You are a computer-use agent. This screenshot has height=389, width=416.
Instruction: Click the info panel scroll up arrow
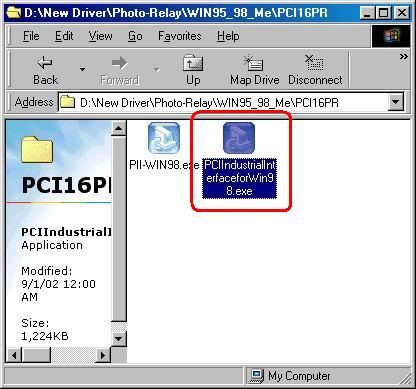(x=119, y=128)
